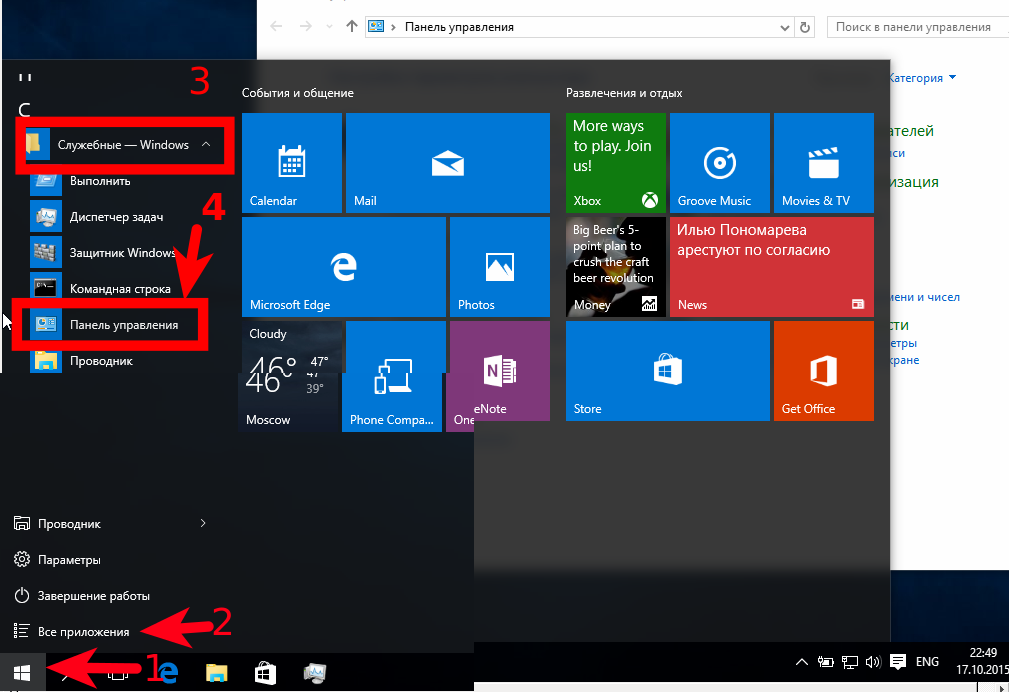Open the Calendar tile

pos(292,163)
